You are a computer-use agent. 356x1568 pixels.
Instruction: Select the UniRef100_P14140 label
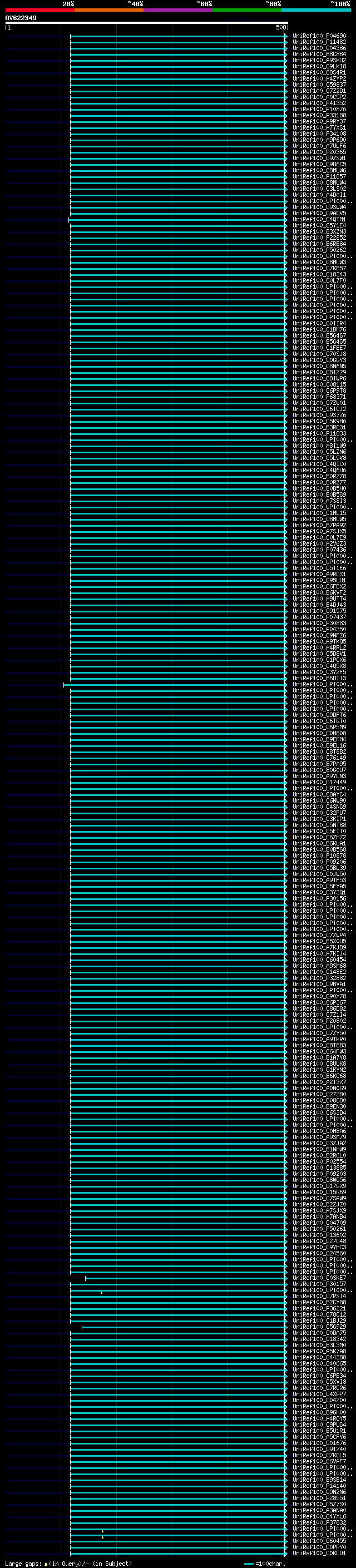pyautogui.click(x=319, y=1486)
